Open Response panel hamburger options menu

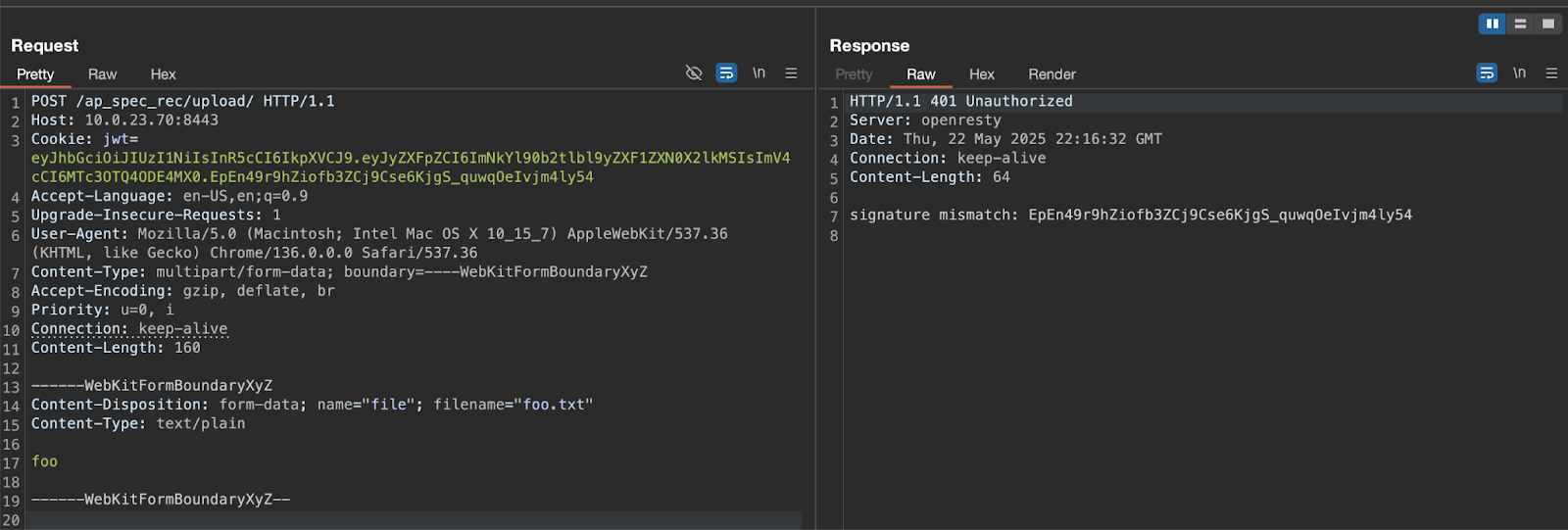[x=1551, y=73]
